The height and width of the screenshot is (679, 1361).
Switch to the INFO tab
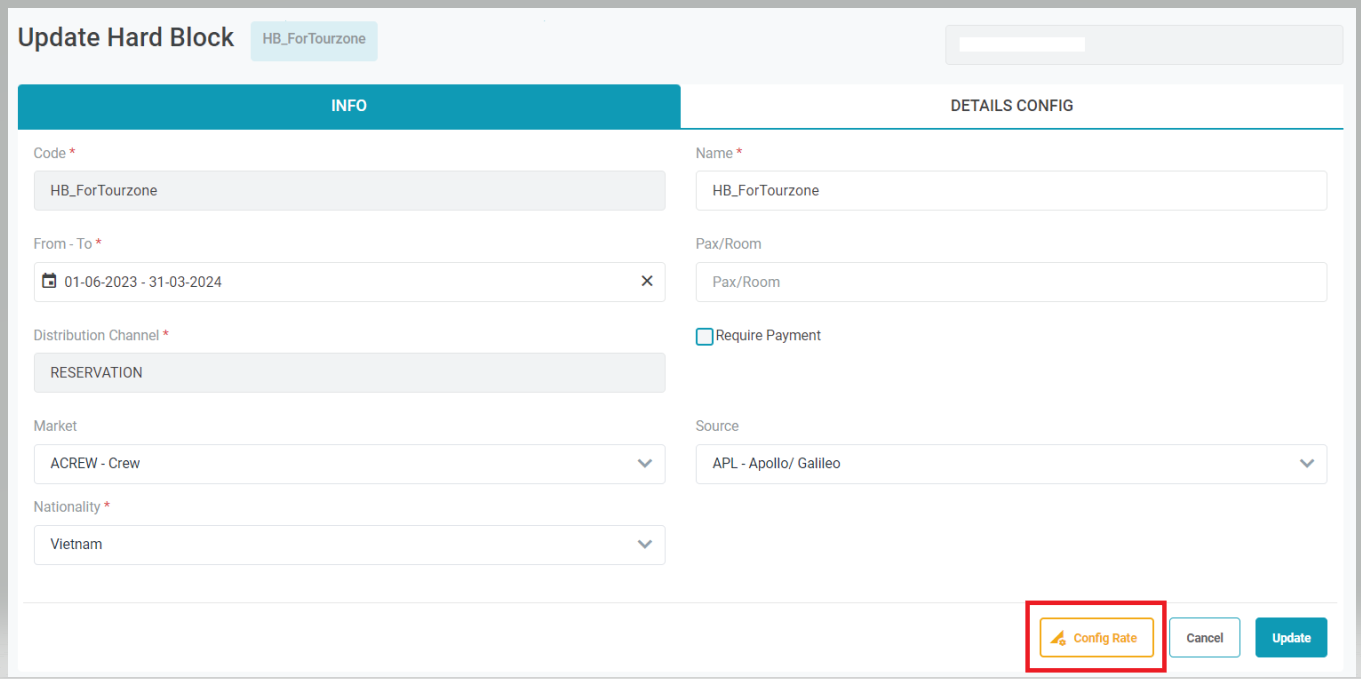point(349,106)
